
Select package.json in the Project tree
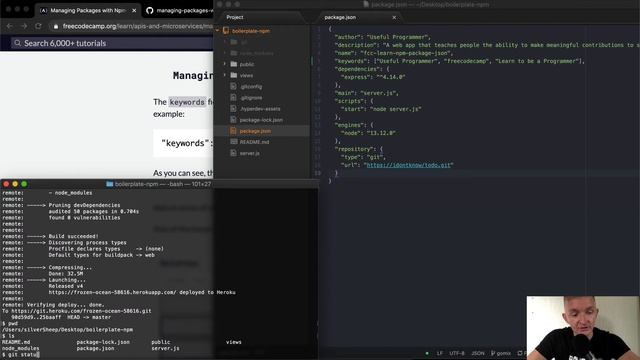(255, 131)
